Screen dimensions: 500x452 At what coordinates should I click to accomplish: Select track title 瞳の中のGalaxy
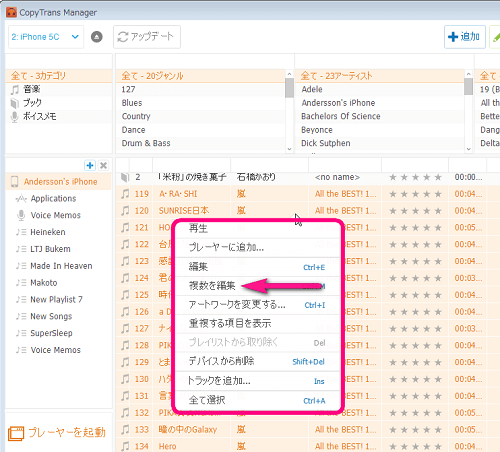188,429
